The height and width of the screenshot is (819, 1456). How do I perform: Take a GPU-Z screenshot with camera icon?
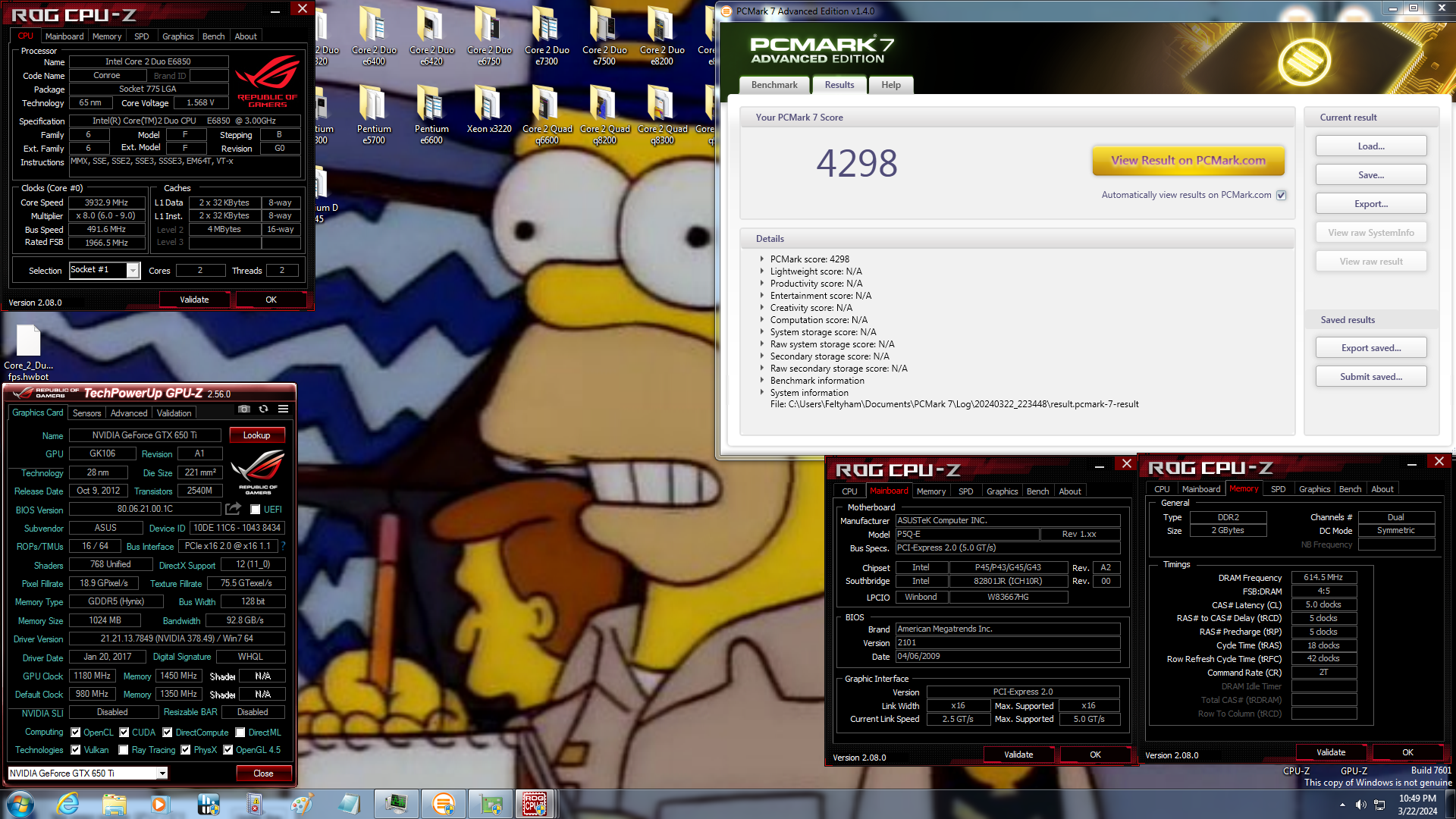pos(243,409)
